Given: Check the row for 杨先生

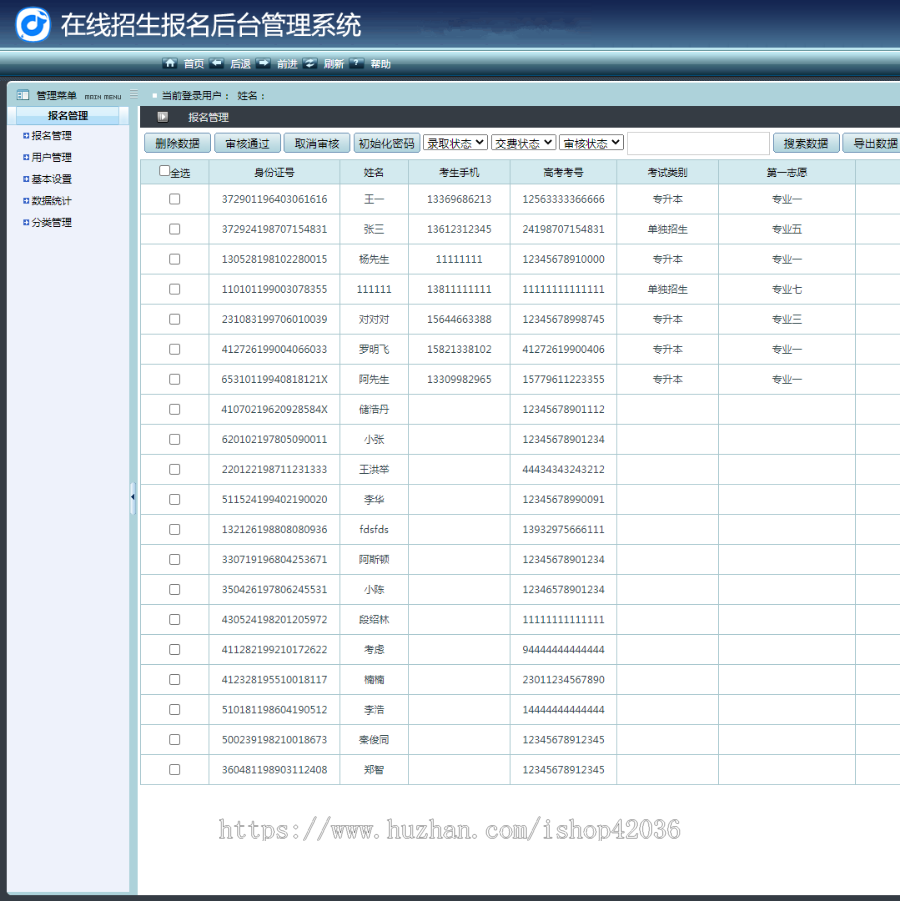Looking at the screenshot, I should [x=175, y=259].
